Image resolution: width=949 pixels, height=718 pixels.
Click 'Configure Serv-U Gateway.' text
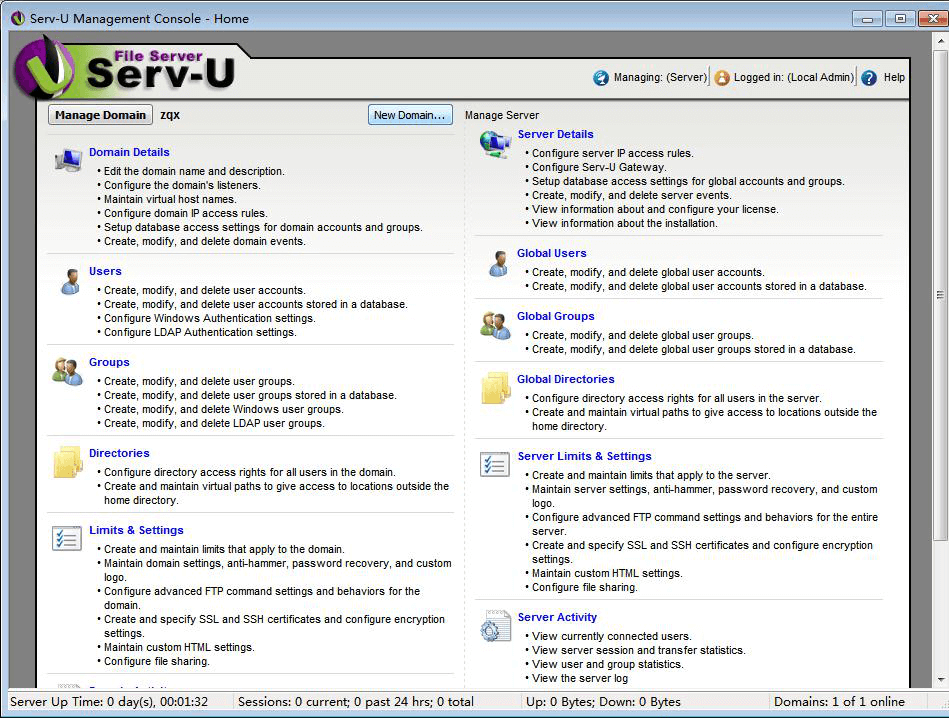pos(599,167)
